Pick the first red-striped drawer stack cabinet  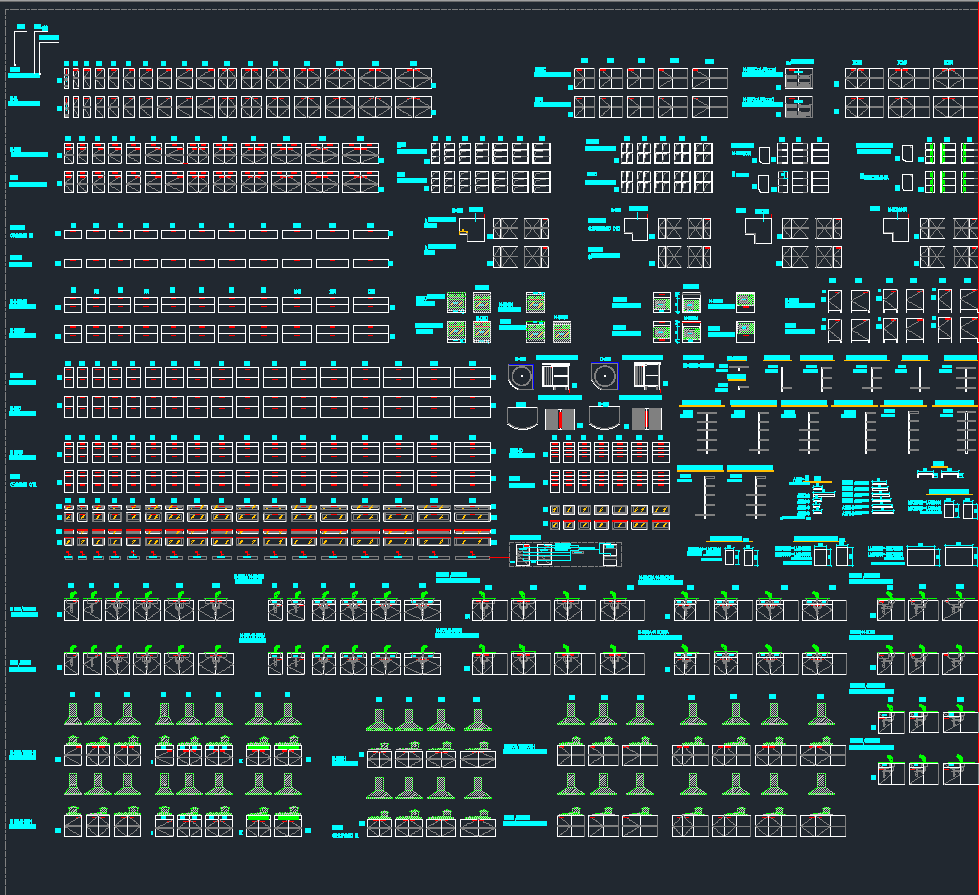click(x=70, y=452)
